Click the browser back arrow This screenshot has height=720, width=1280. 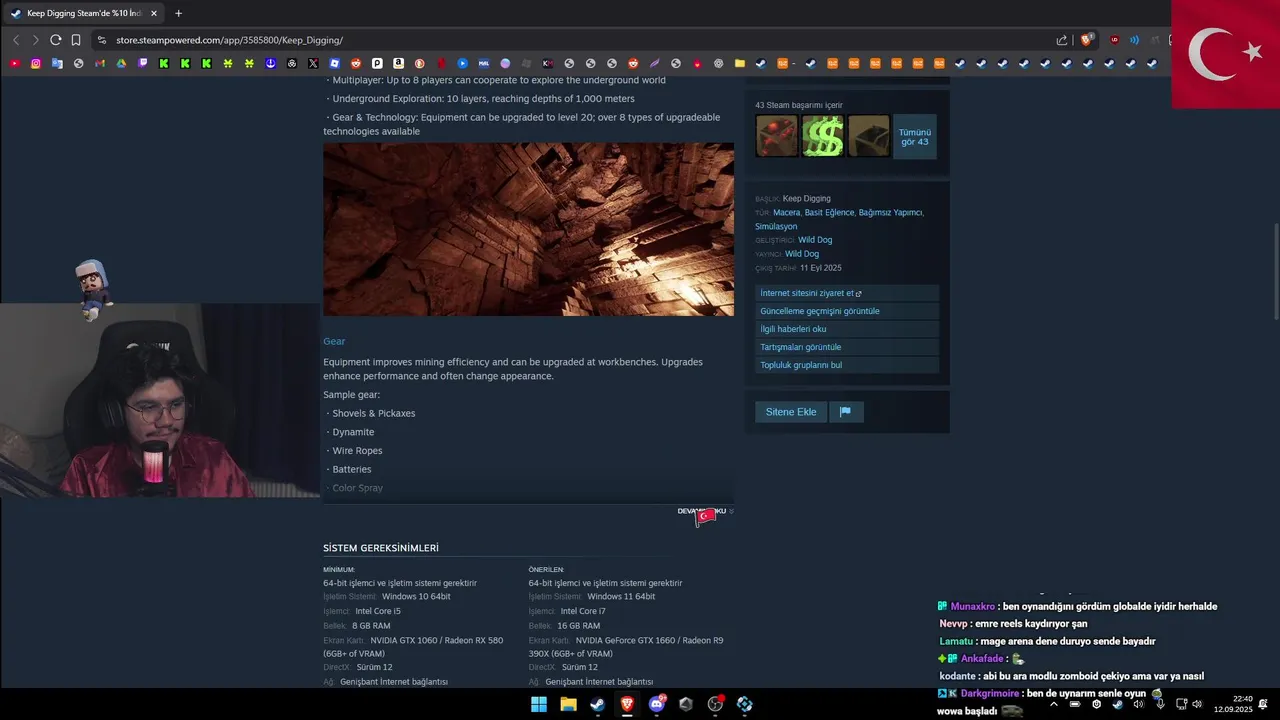tap(16, 40)
